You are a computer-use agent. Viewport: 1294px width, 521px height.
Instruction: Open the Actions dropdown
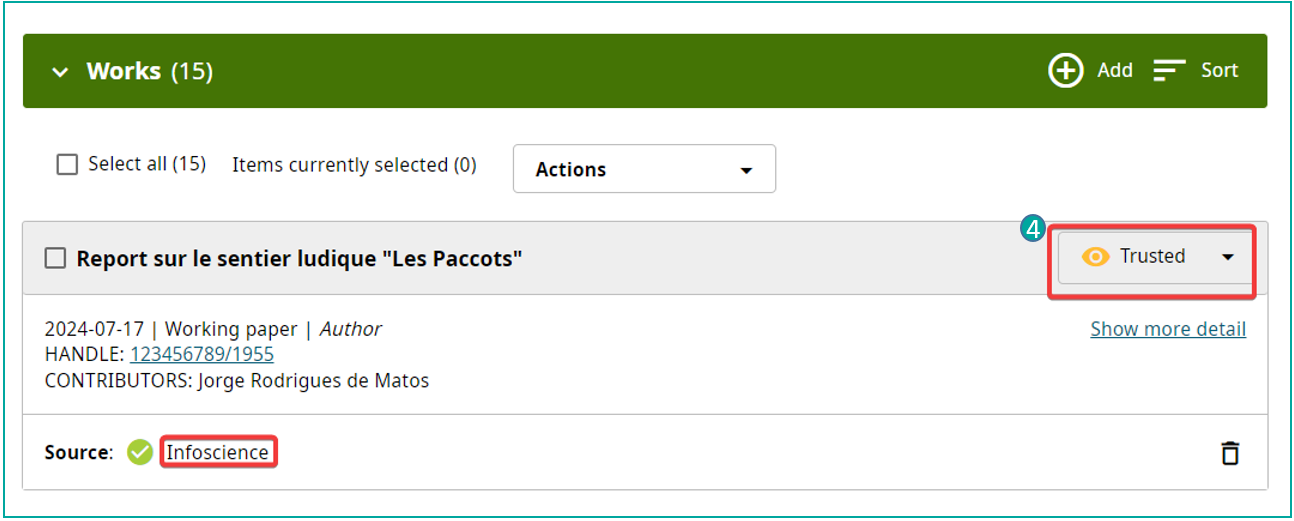coord(643,169)
